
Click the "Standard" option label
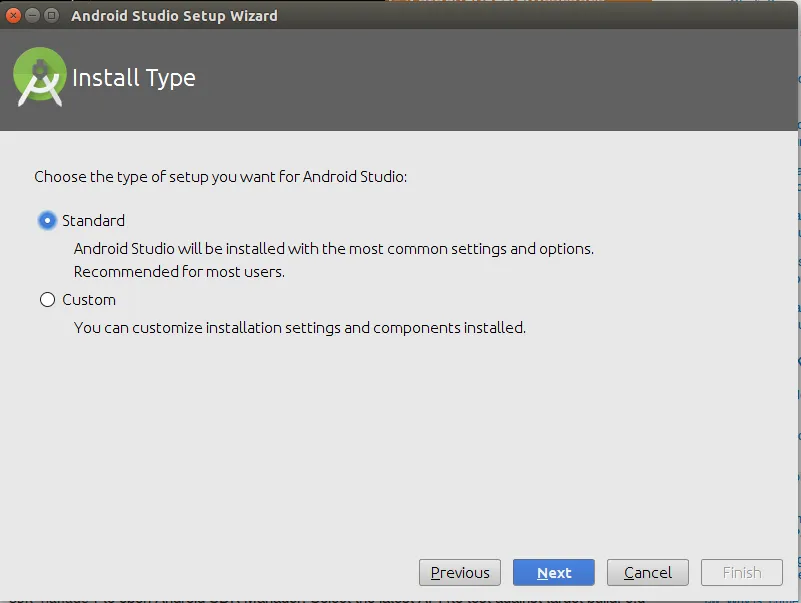[x=93, y=221]
